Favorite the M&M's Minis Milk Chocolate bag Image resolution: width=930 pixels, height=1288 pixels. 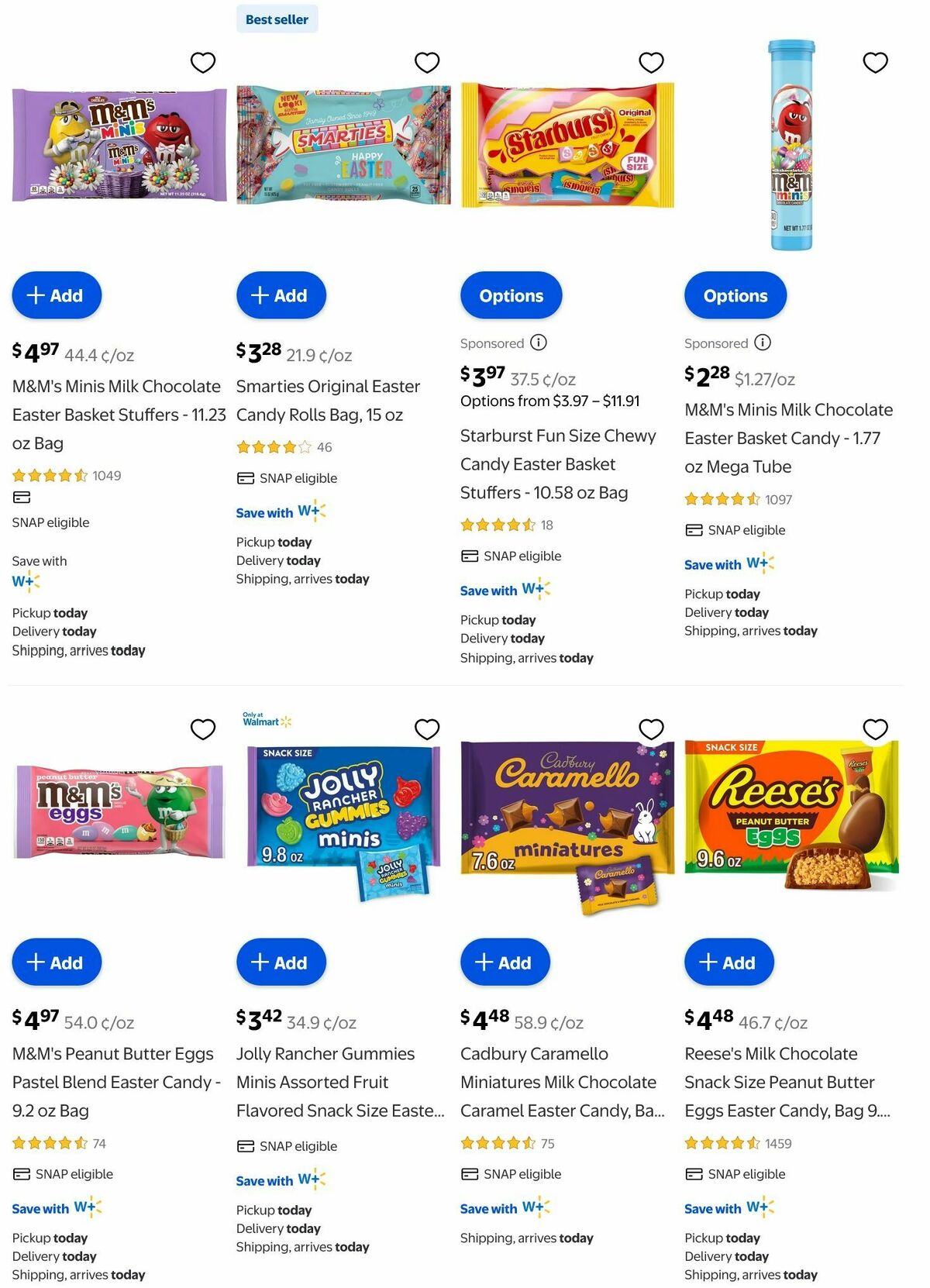pyautogui.click(x=203, y=62)
